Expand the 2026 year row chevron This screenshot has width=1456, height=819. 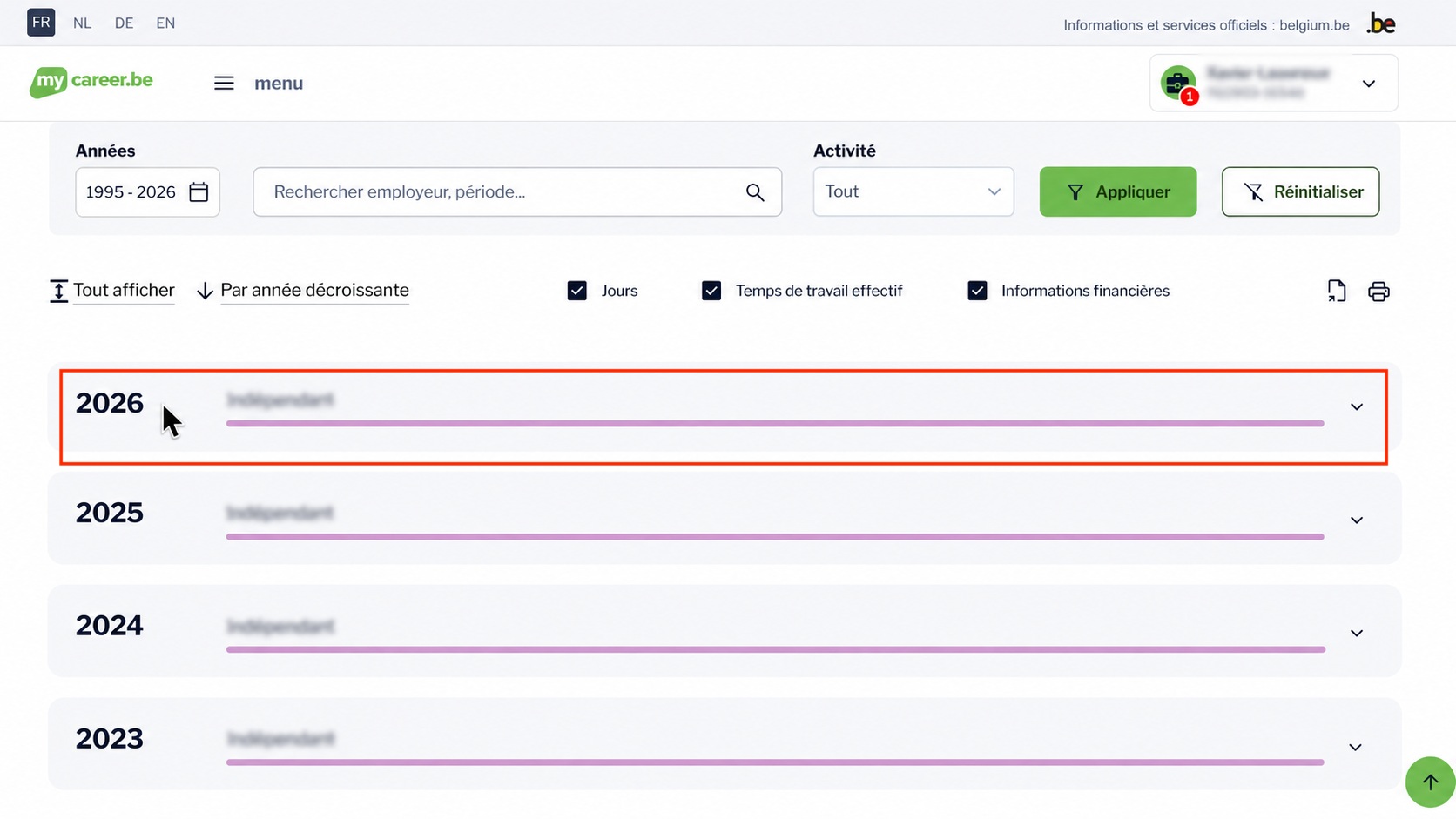(x=1357, y=406)
